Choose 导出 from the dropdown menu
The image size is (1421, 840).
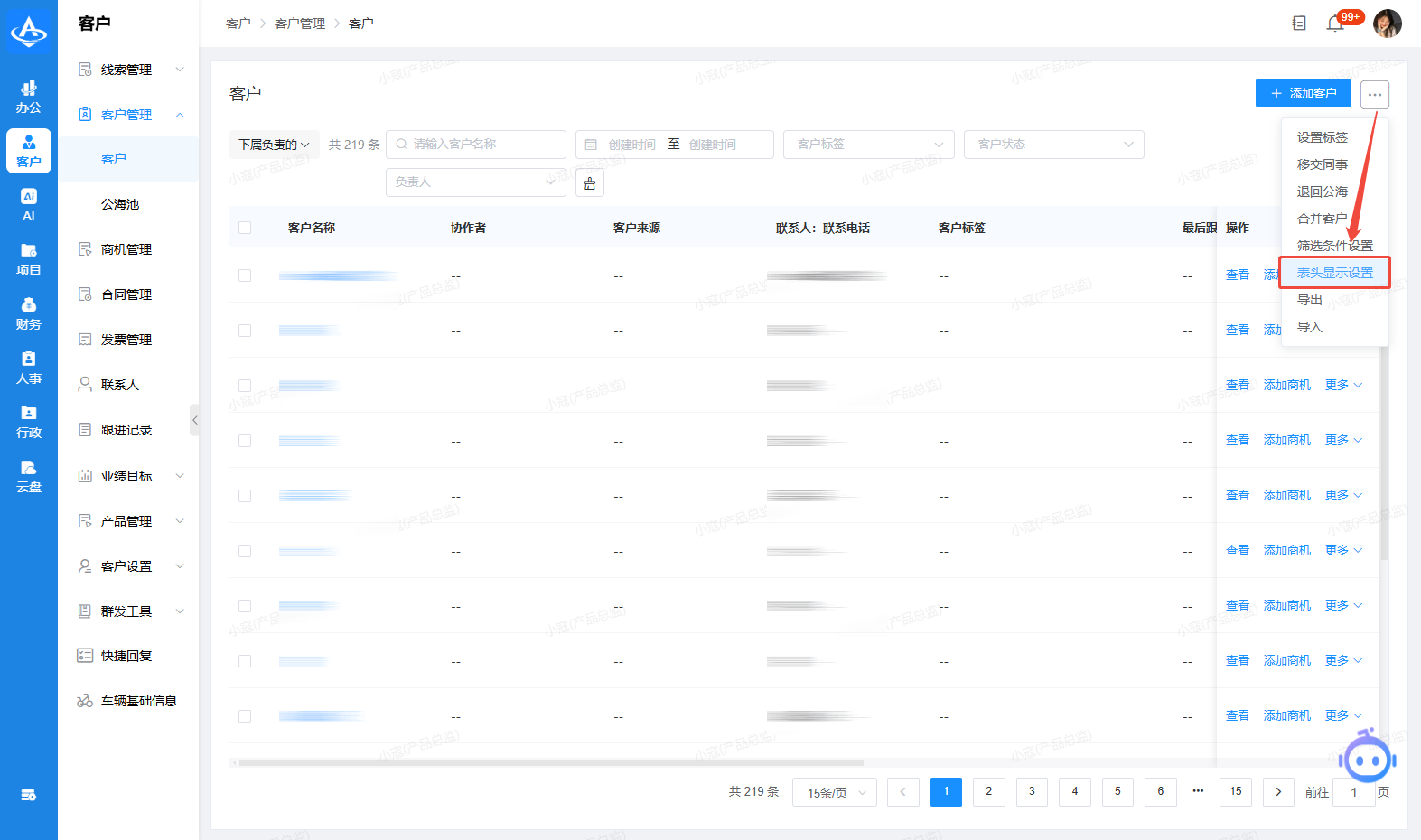(1310, 300)
